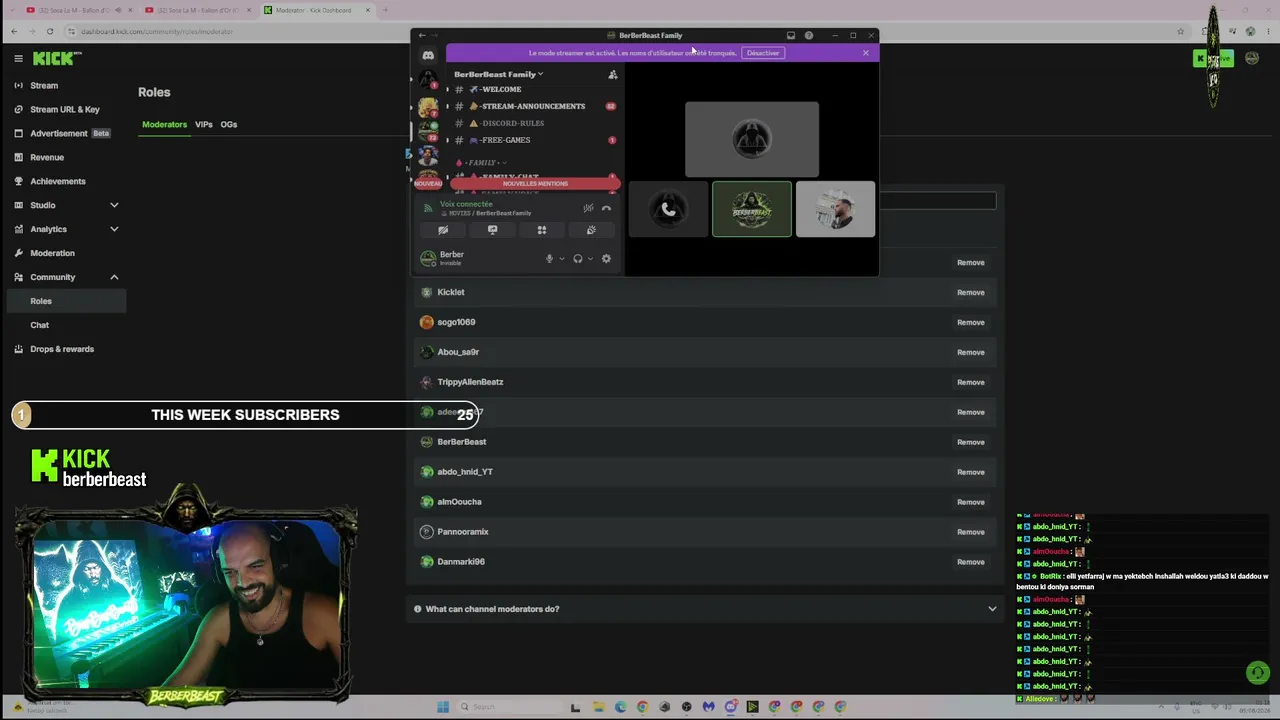Click Désactiver on streamer mode banner
Image resolution: width=1280 pixels, height=720 pixels.
click(763, 53)
